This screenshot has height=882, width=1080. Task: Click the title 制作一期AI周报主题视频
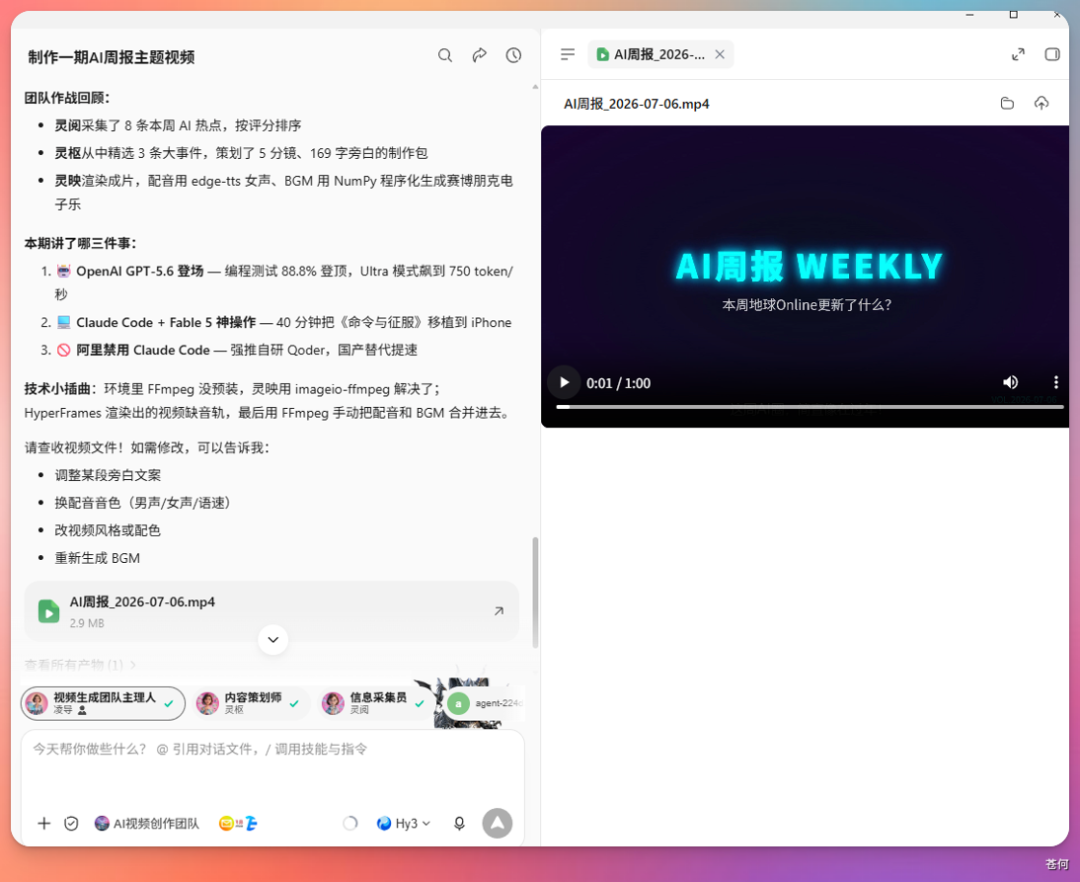click(x=111, y=57)
